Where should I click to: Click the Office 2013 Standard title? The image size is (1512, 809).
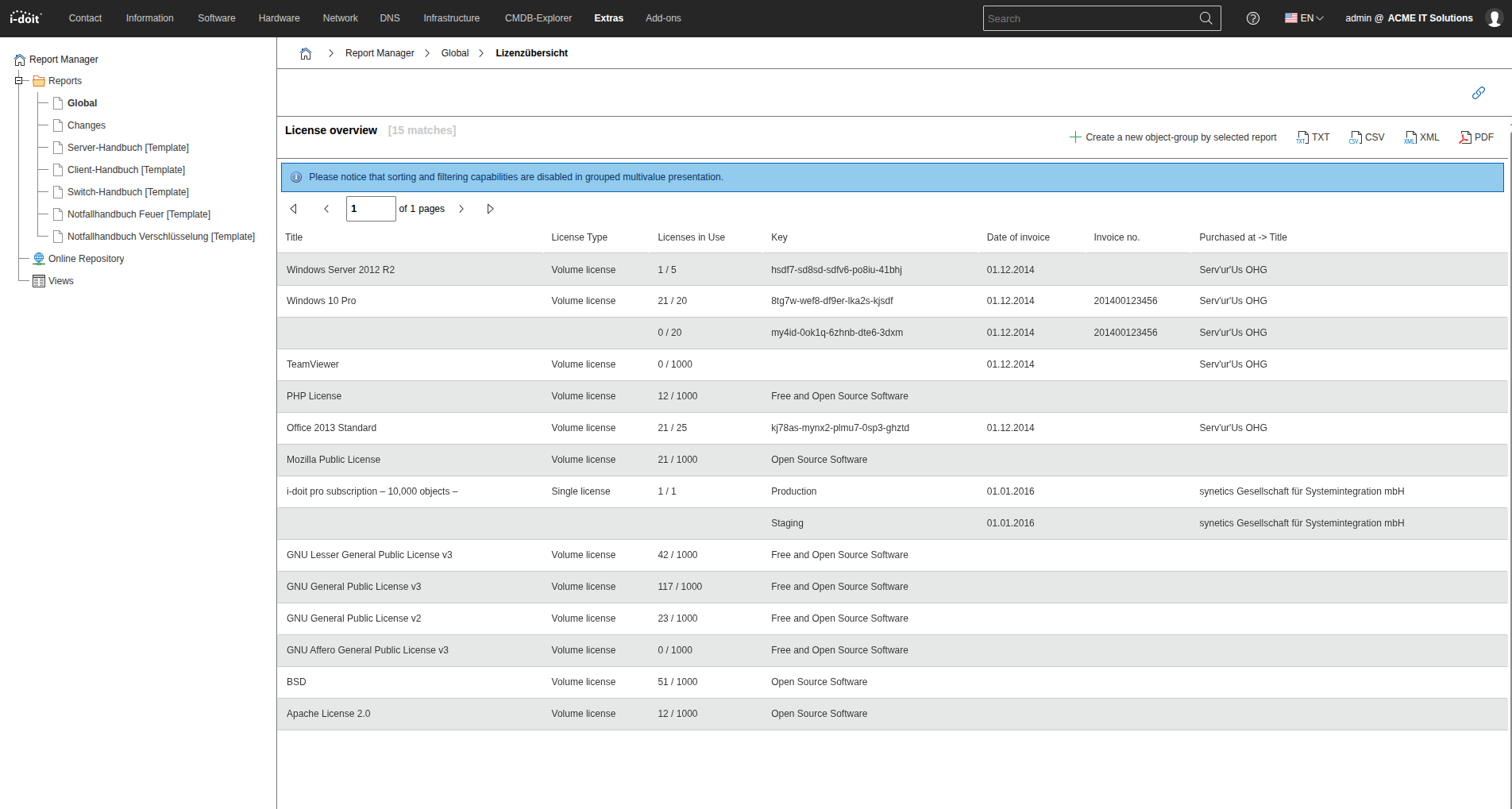(332, 428)
